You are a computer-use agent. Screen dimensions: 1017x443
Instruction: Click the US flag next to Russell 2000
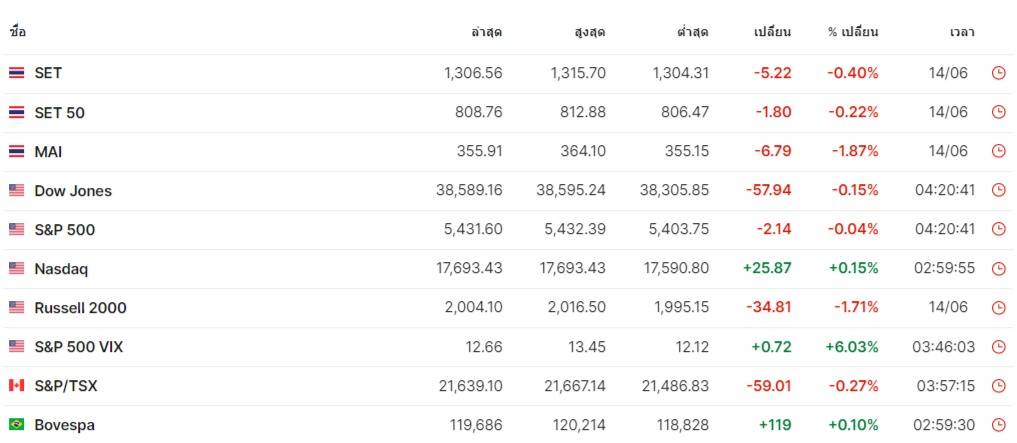(16, 307)
